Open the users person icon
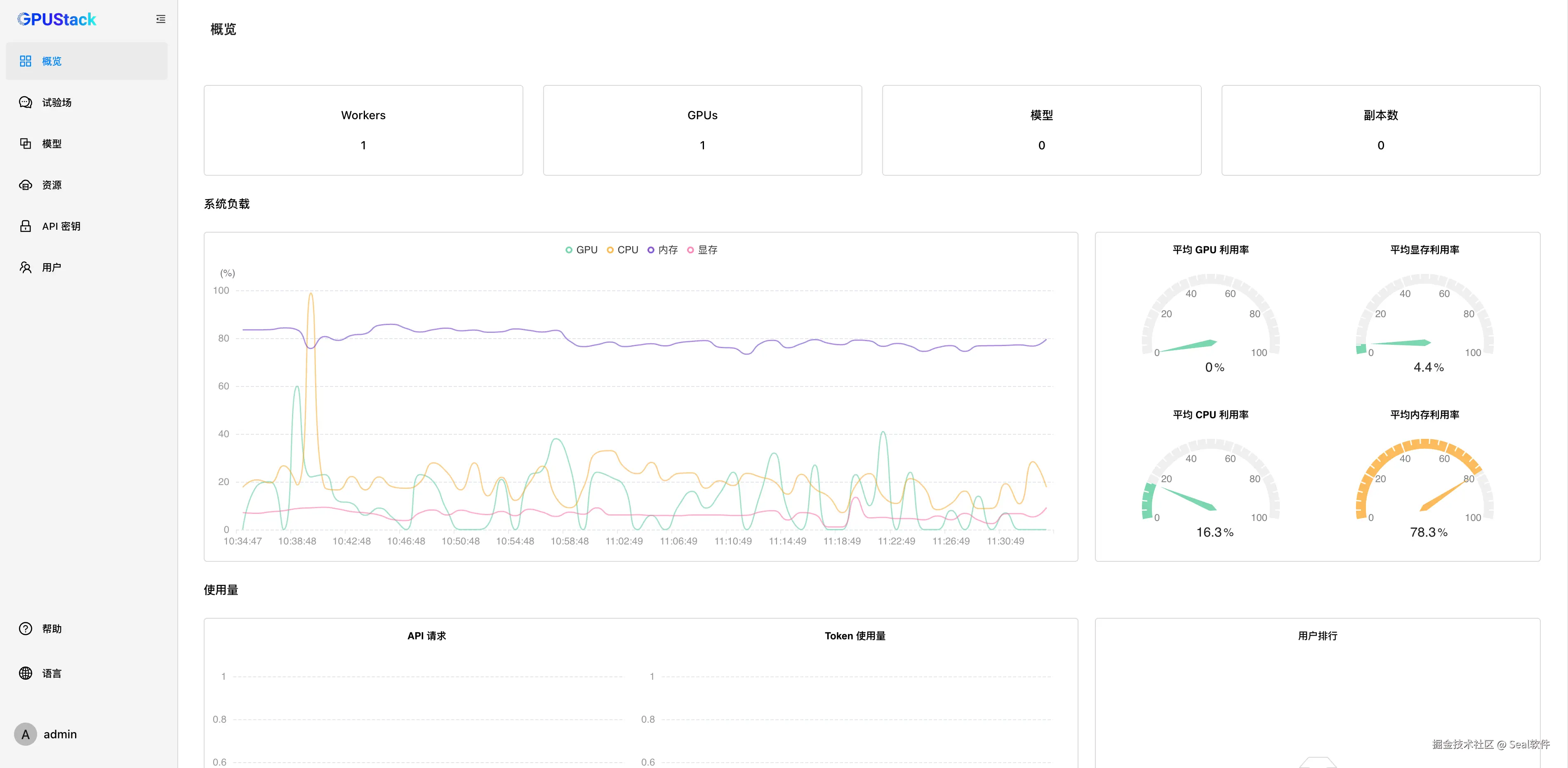The width and height of the screenshot is (1568, 768). click(26, 267)
